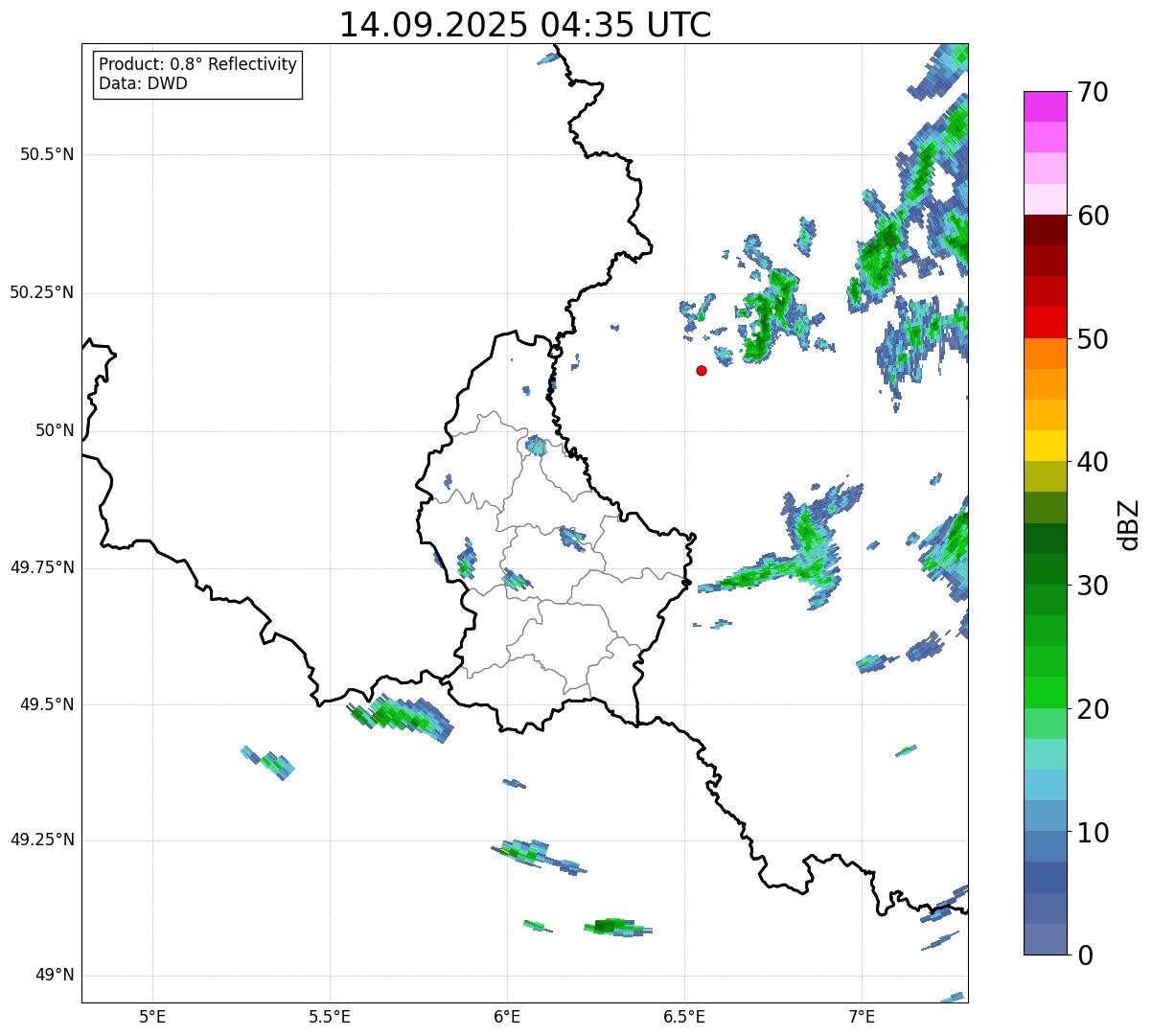Viewport: 1152px width, 1036px height.
Task: Click the '49.75°N' latitude label
Action: pos(41,567)
